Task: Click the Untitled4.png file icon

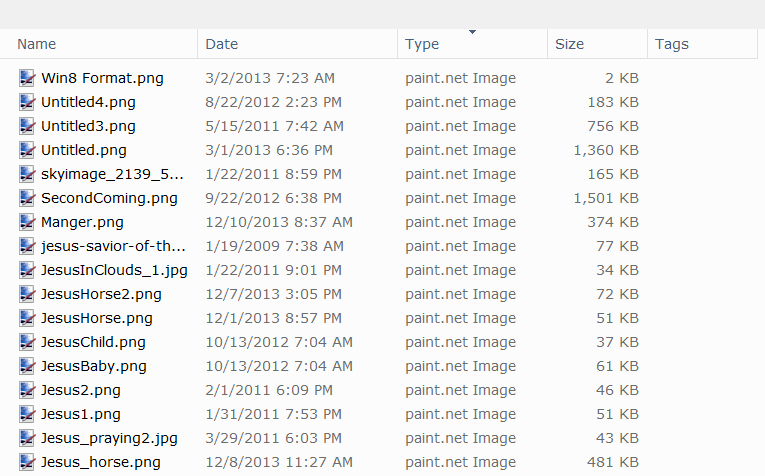Action: 27,102
